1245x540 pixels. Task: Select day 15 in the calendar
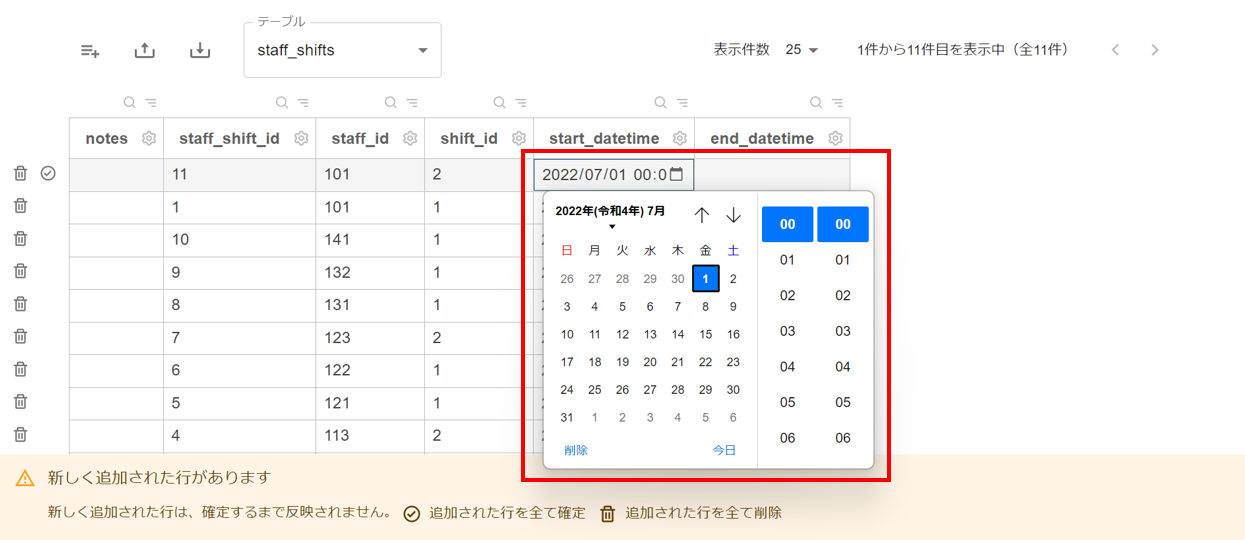tap(705, 335)
